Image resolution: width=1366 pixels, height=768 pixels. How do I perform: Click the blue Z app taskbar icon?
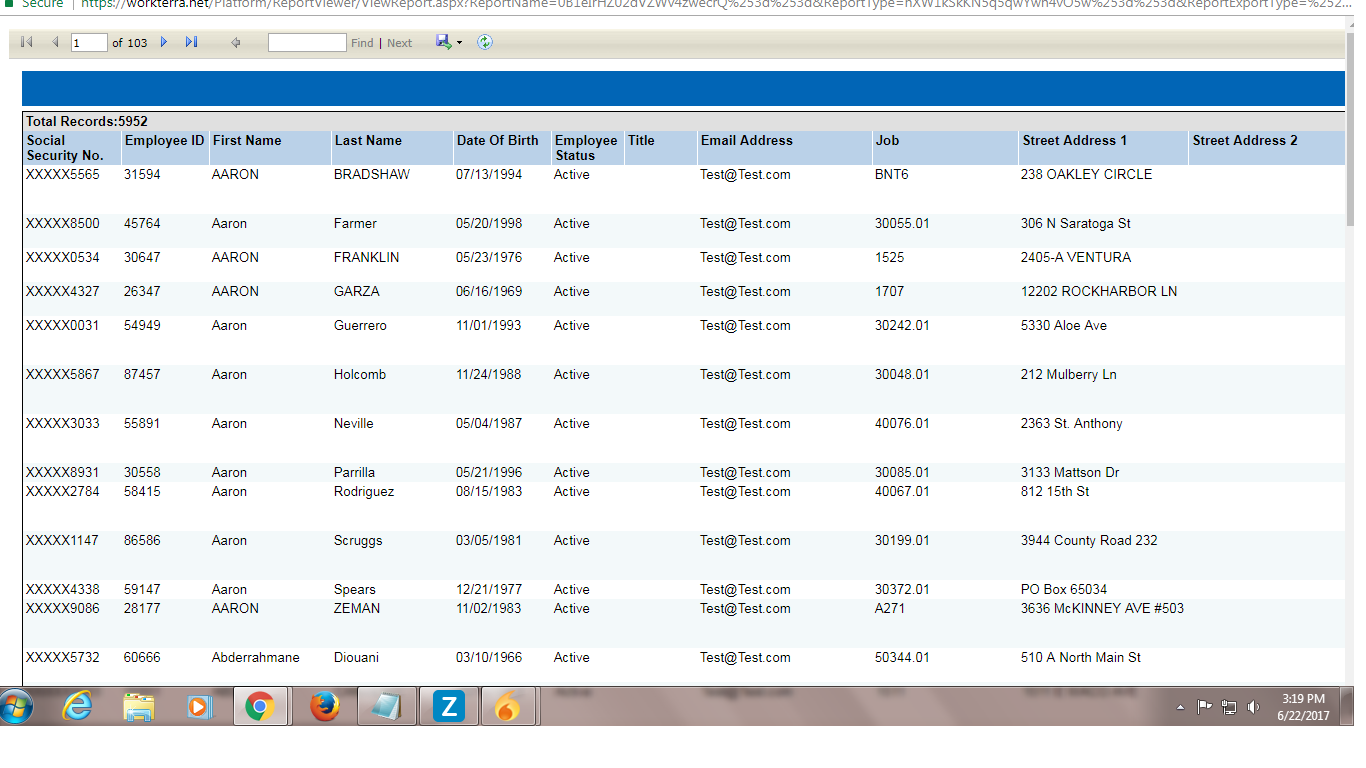point(449,707)
